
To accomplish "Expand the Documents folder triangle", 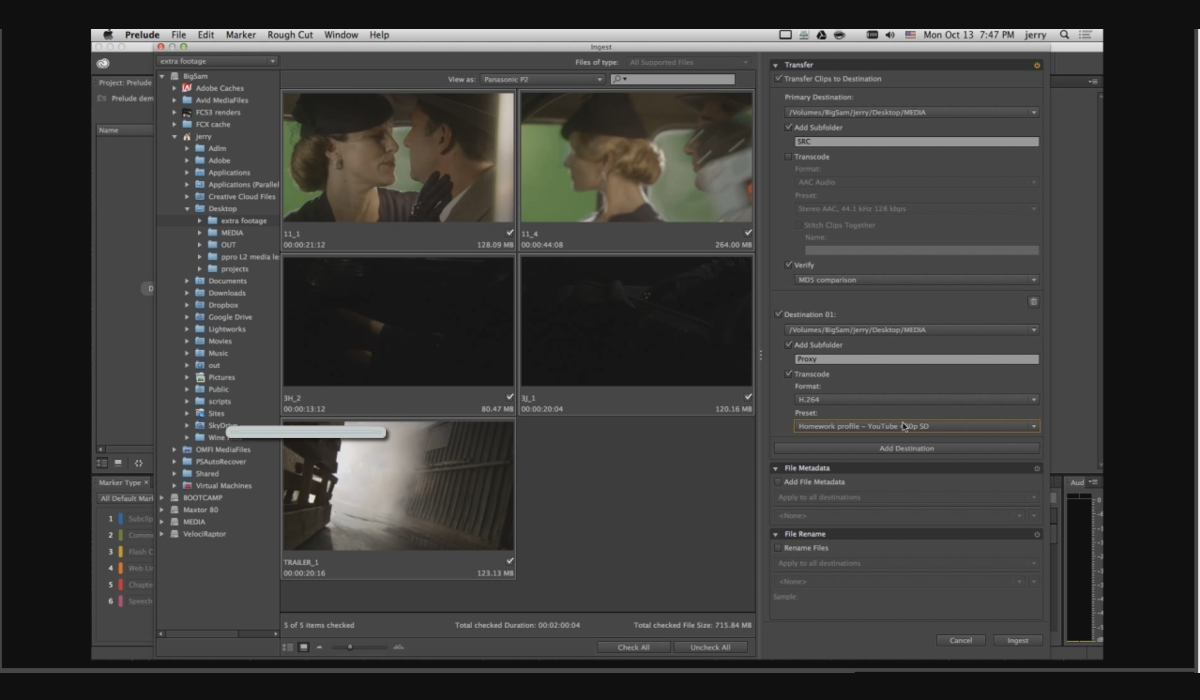I will coord(187,281).
